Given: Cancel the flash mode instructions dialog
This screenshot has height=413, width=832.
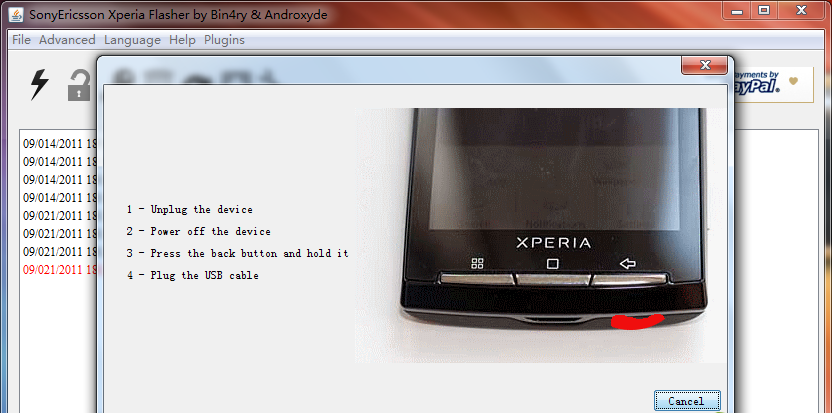Looking at the screenshot, I should (x=687, y=401).
